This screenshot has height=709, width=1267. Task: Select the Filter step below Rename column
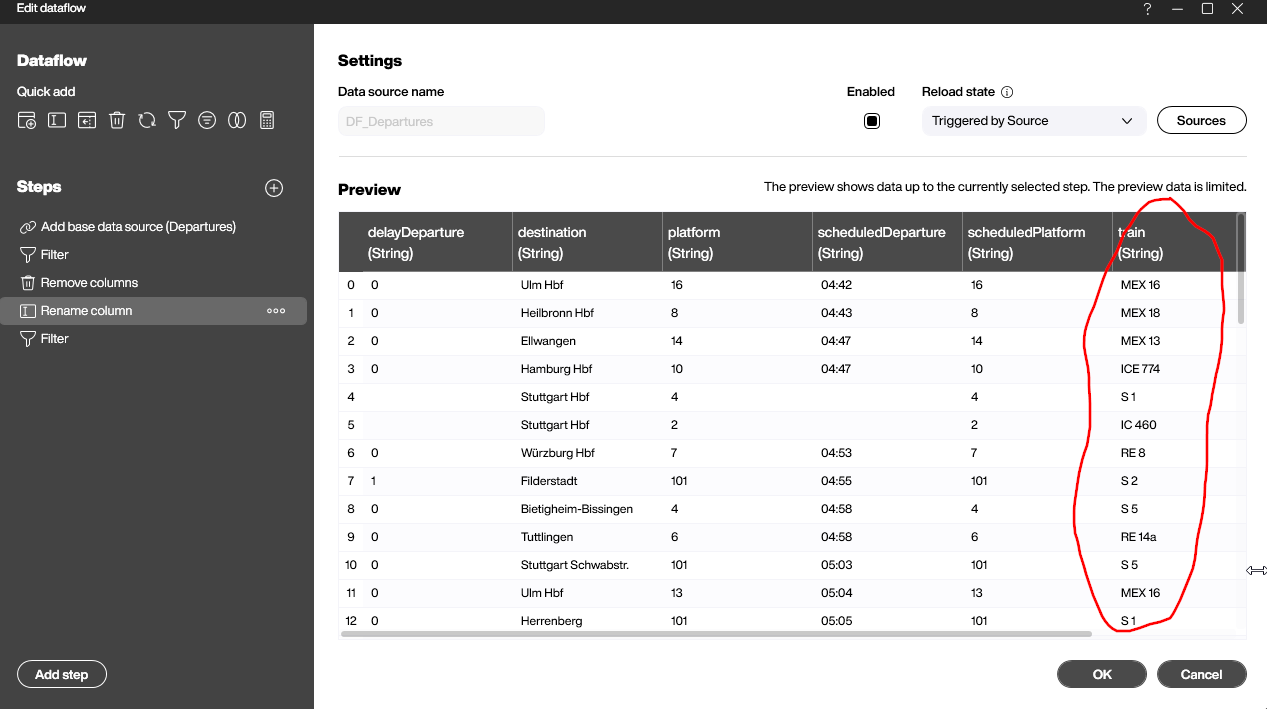click(x=55, y=339)
